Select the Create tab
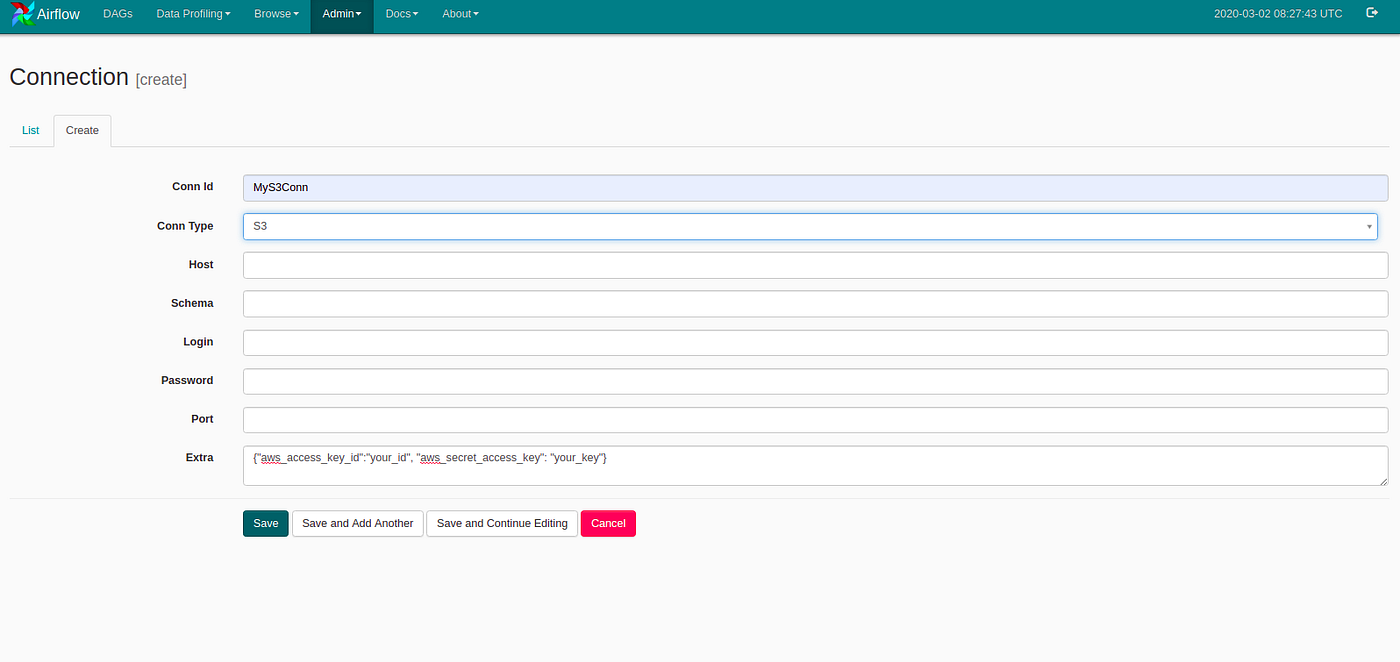The height and width of the screenshot is (662, 1400). [x=81, y=130]
